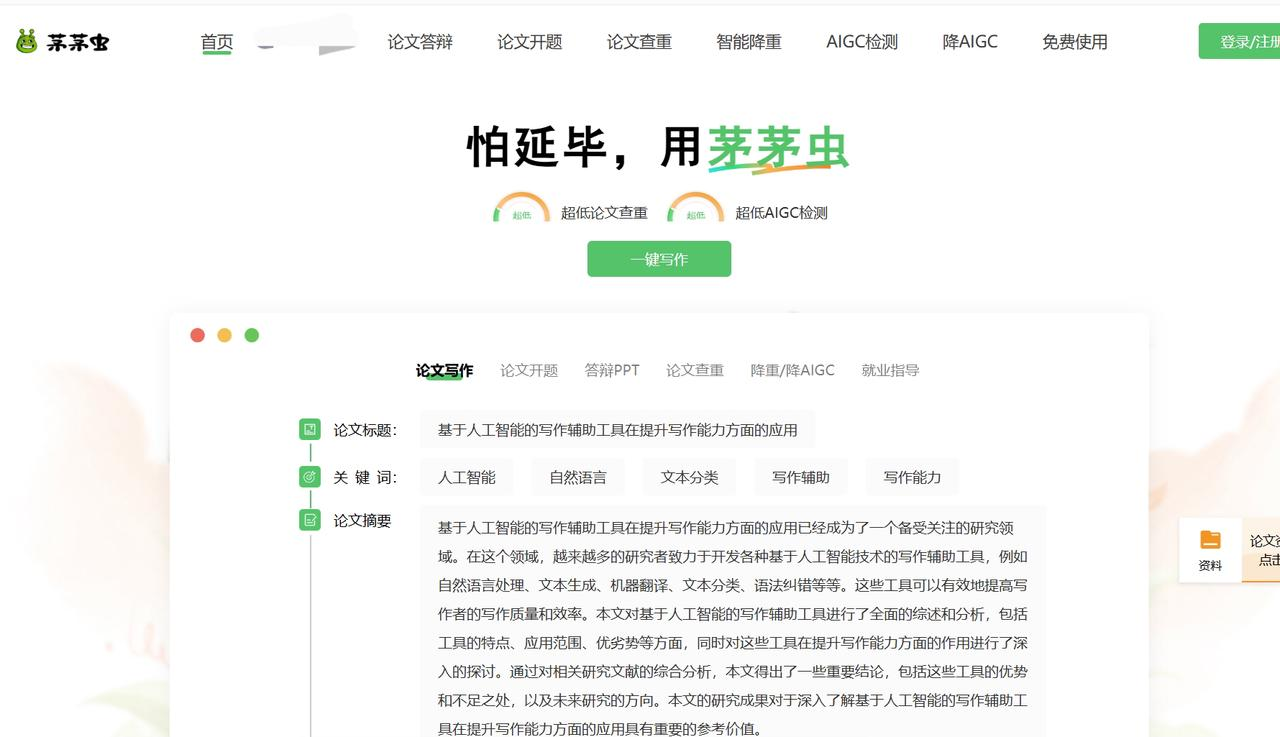Screen dimensions: 1280x737
Task: Switch to the 答辩PPT tab
Action: click(612, 370)
